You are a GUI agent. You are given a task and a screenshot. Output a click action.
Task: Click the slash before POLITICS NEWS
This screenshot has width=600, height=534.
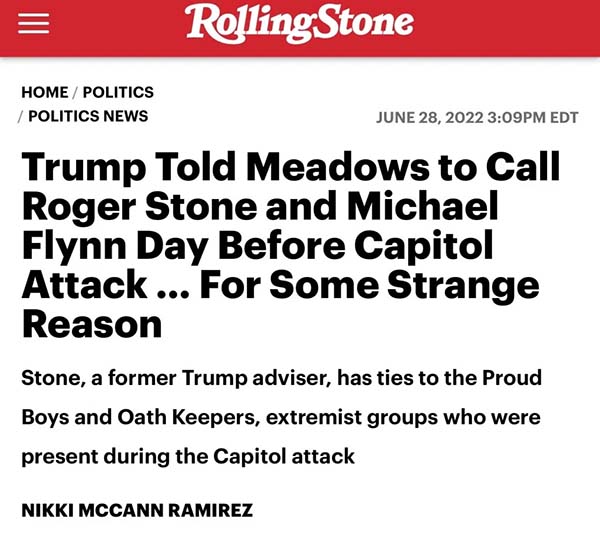[x=22, y=116]
